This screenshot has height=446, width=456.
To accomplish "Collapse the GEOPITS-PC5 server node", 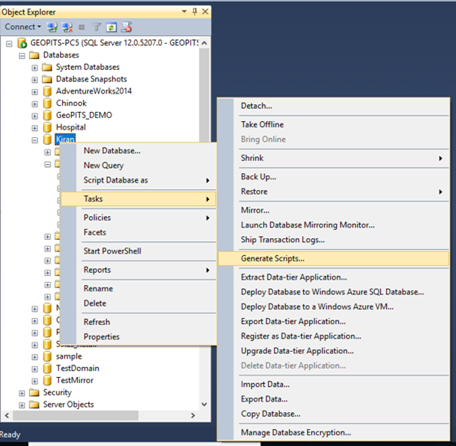I will (x=9, y=43).
